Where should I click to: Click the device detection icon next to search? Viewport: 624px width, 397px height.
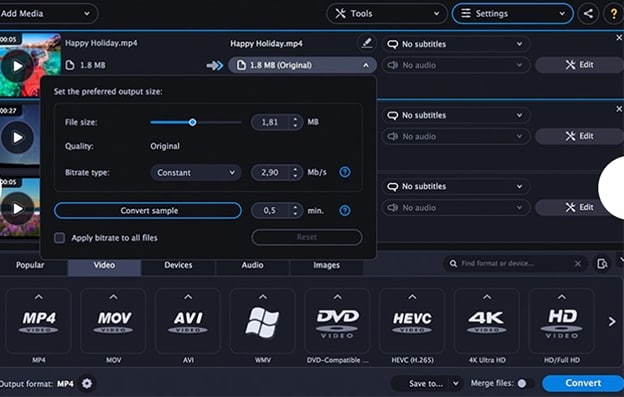602,263
